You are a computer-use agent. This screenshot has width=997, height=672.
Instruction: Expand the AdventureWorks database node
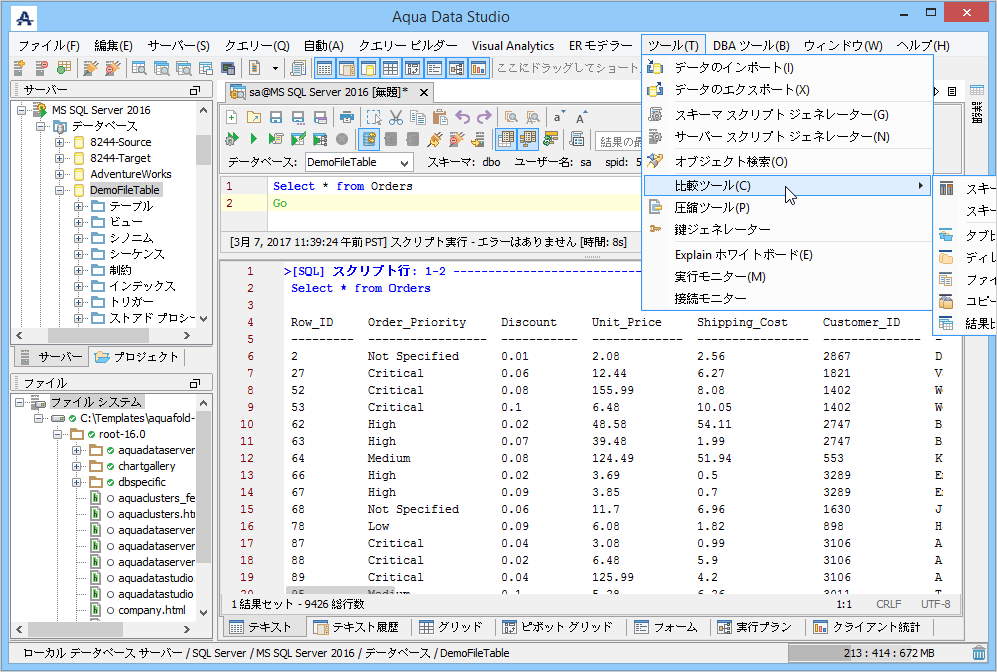point(61,174)
